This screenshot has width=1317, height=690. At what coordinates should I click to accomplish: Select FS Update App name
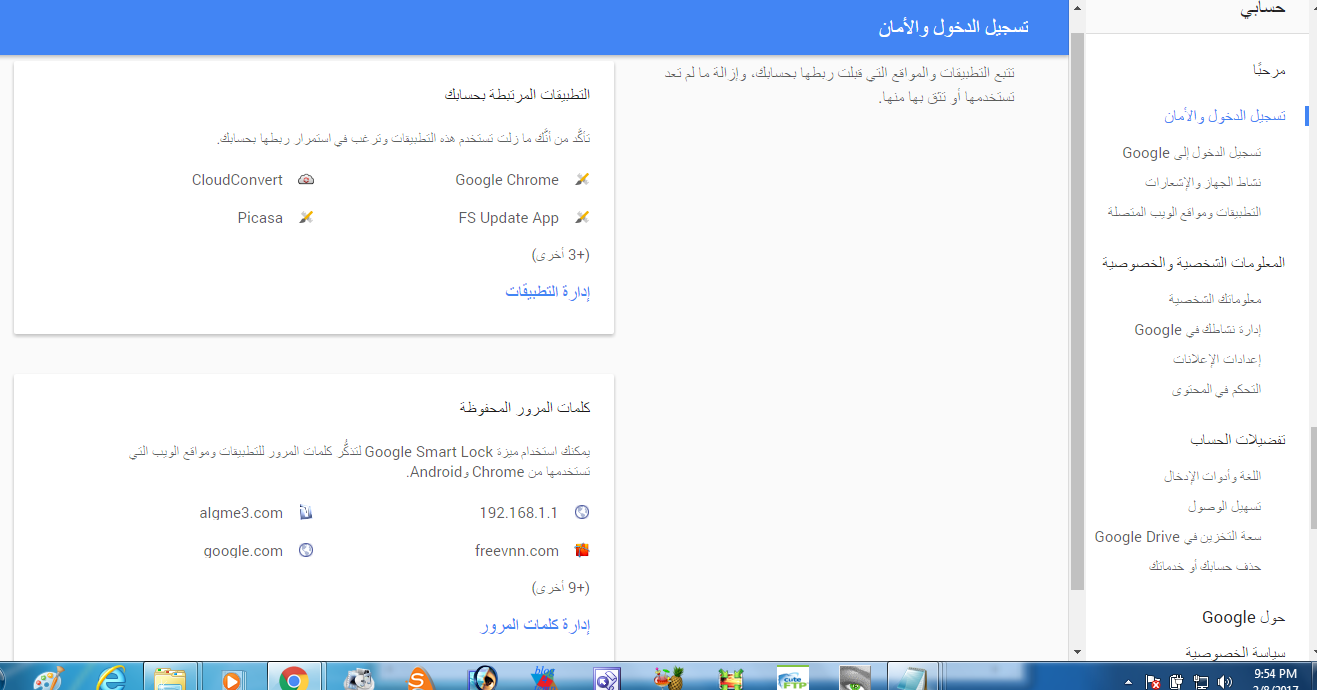pyautogui.click(x=509, y=218)
